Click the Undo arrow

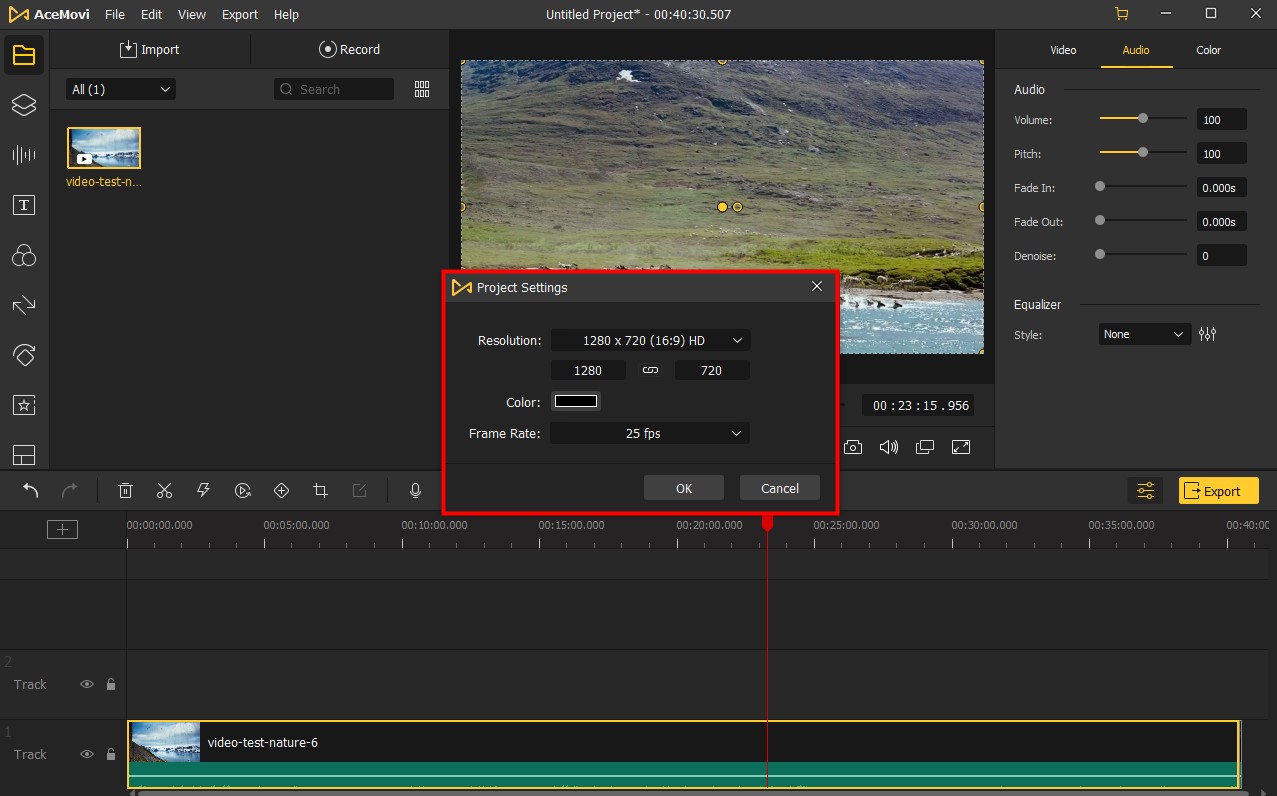click(x=31, y=490)
